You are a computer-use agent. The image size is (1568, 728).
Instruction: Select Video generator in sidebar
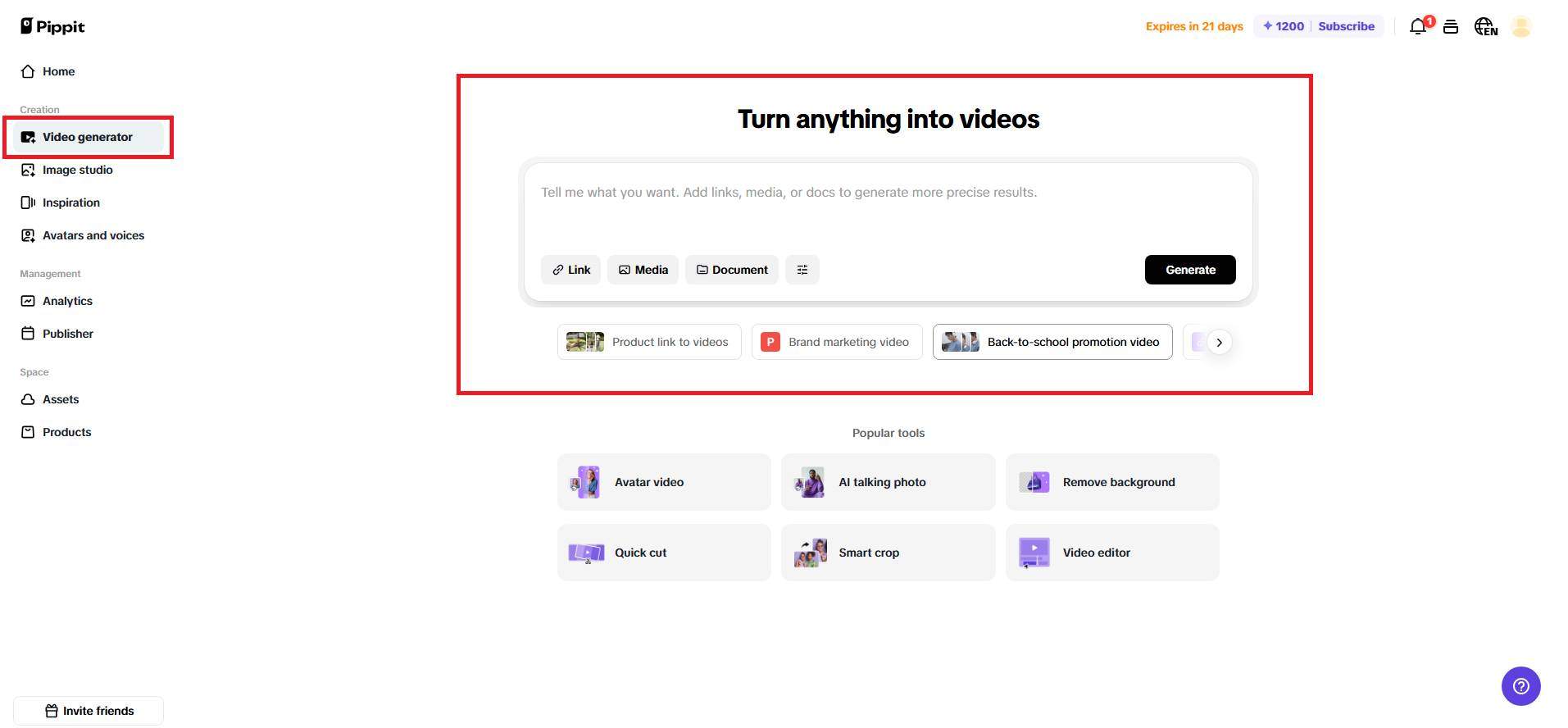click(89, 137)
